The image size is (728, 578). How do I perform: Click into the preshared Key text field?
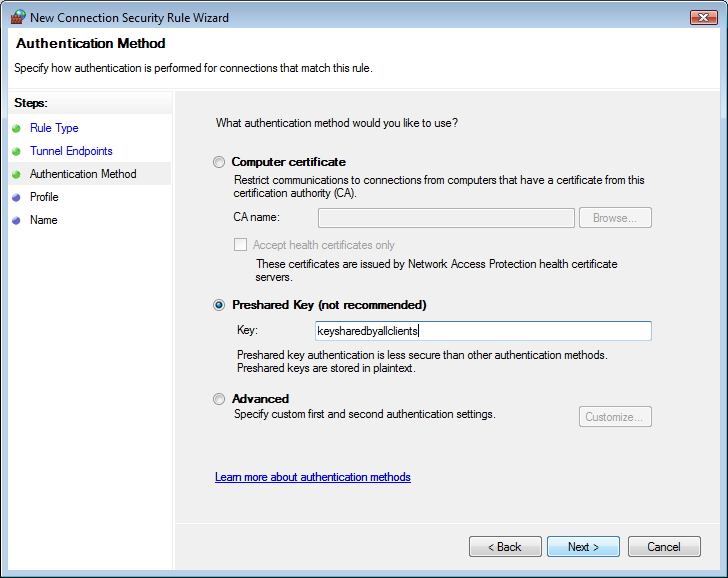pyautogui.click(x=483, y=331)
